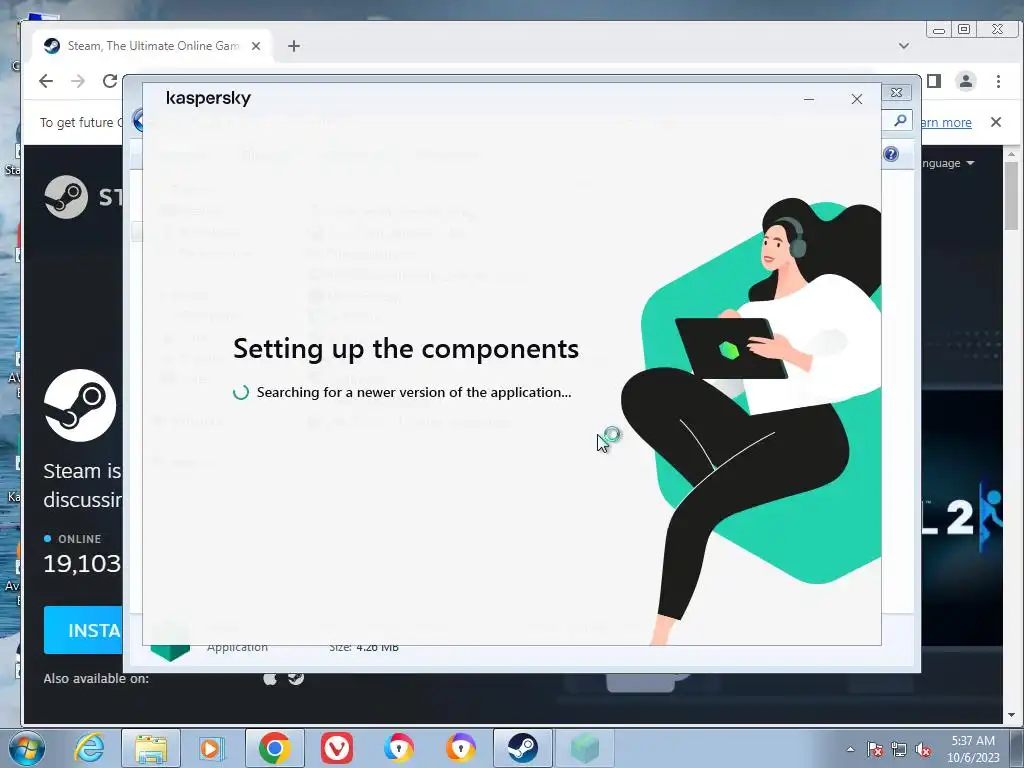
Task: Follow the Learn more link
Action: 946,122
